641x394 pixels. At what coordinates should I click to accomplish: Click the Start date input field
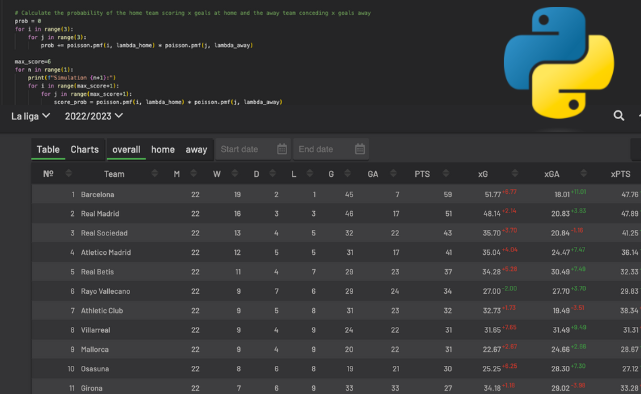(x=253, y=149)
